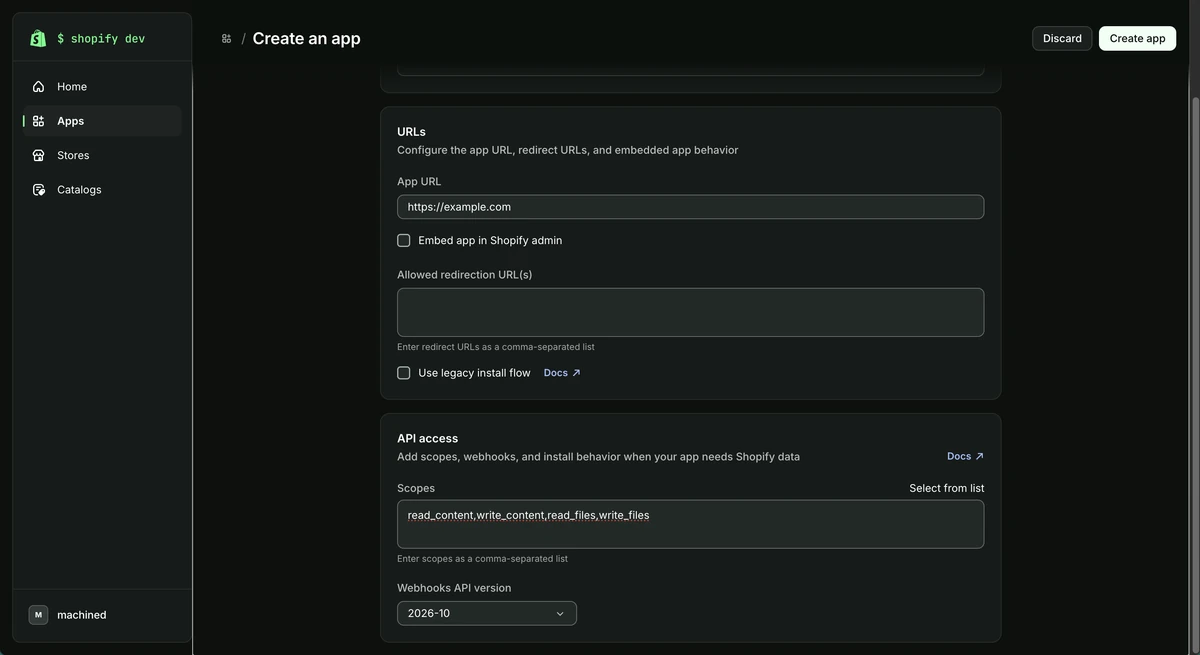Click the Home icon in sidebar
This screenshot has width=1200, height=655.
38,87
